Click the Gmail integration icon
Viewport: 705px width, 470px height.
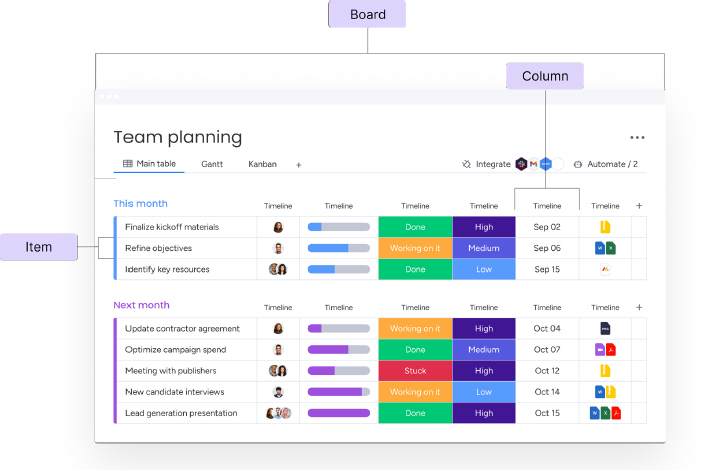pyautogui.click(x=534, y=164)
